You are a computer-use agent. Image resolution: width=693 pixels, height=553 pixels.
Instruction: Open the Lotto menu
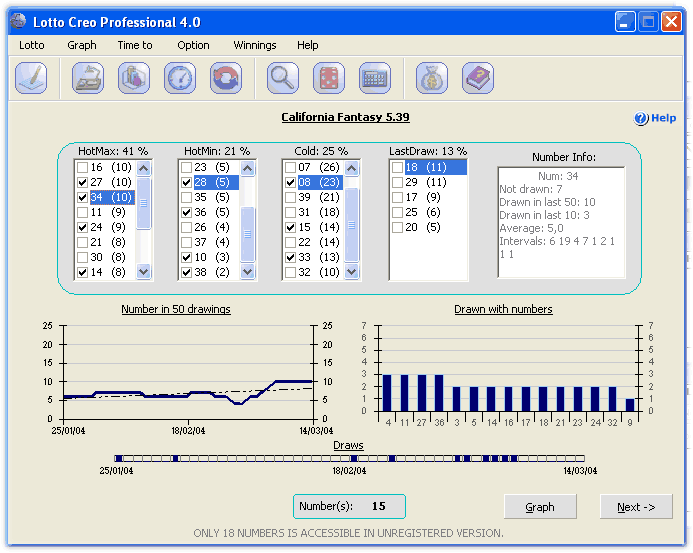pyautogui.click(x=31, y=45)
